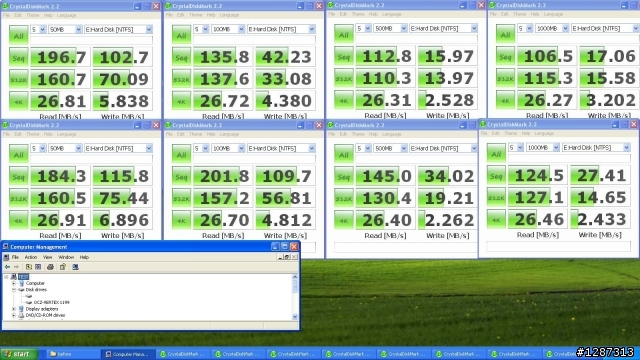
Task: Open test size dropdown in window showing 196.7
Action: (x=78, y=29)
